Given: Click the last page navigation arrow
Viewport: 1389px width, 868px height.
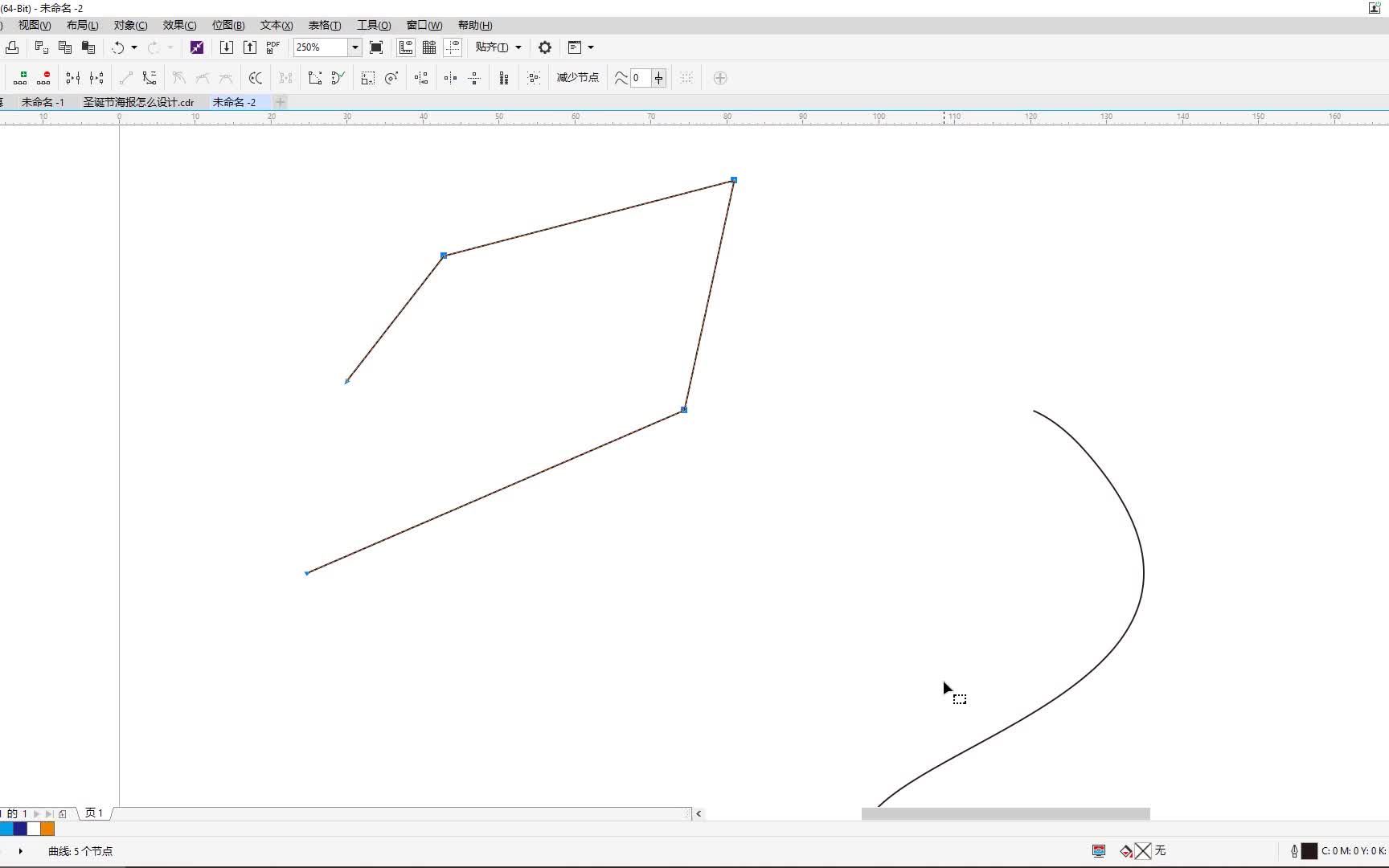Looking at the screenshot, I should [x=49, y=813].
